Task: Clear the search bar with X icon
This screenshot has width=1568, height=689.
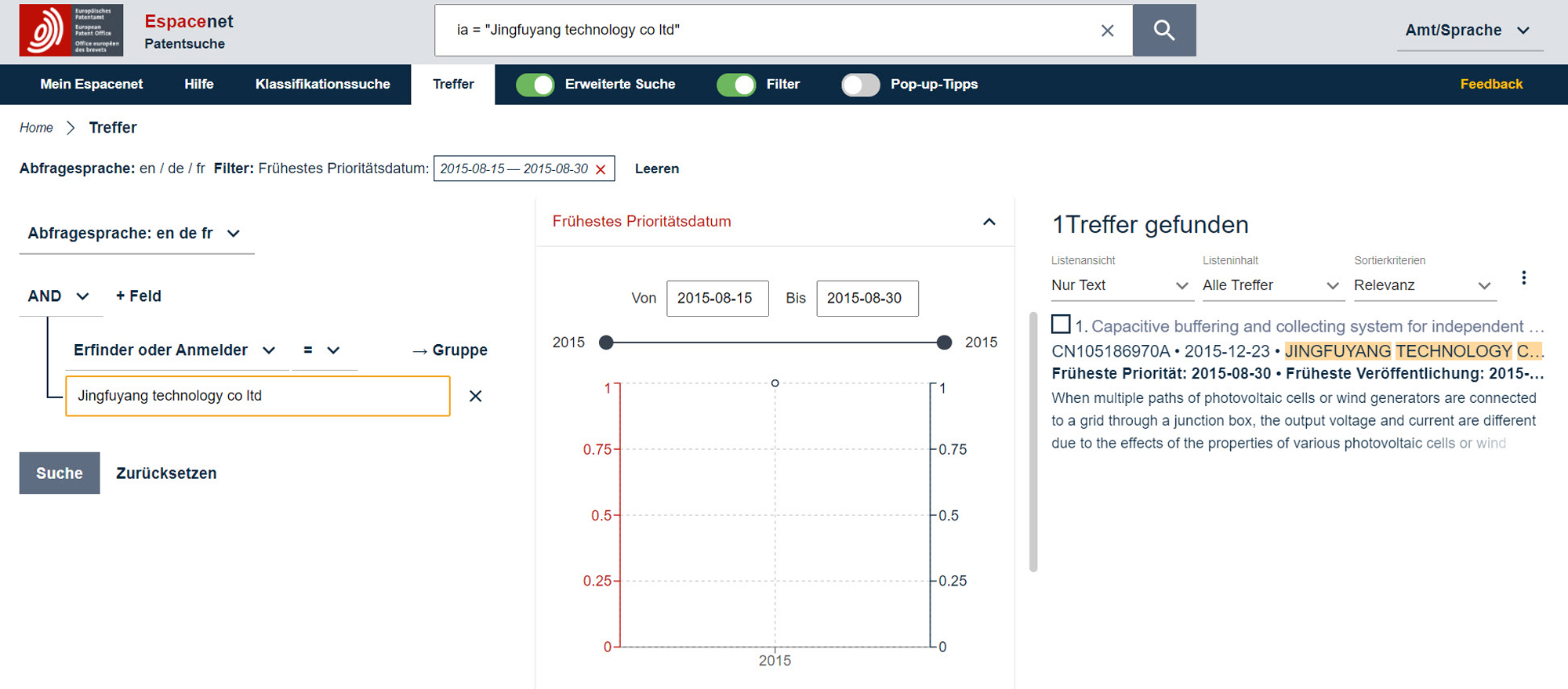Action: coord(1107,31)
